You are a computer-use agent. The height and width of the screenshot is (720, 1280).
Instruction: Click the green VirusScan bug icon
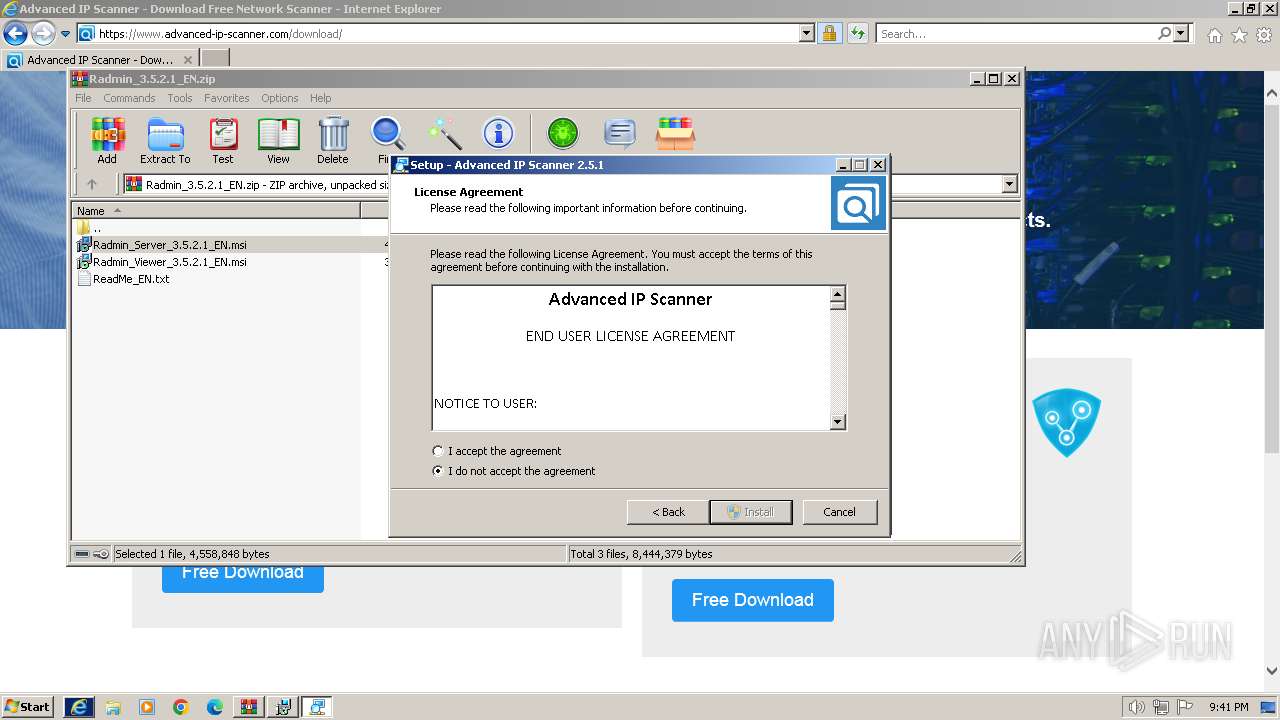[563, 133]
